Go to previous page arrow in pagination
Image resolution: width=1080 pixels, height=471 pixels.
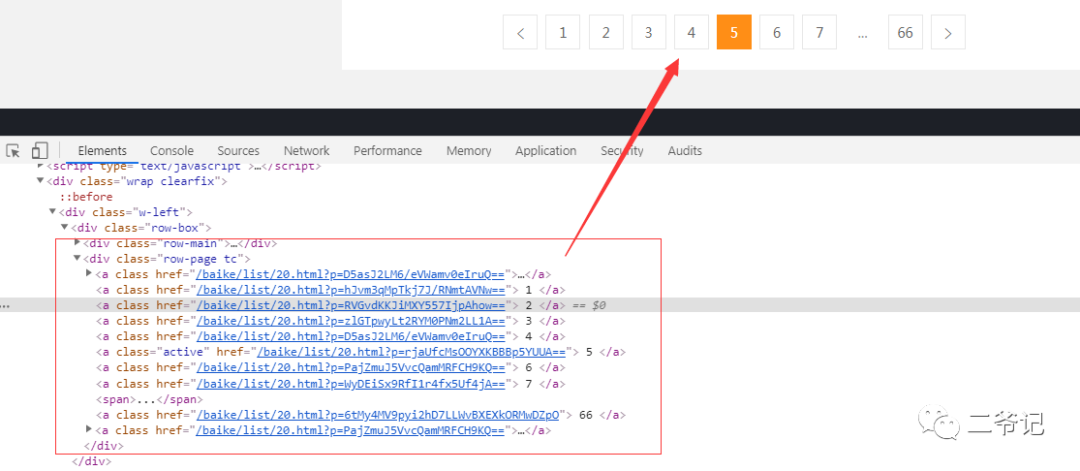[x=521, y=32]
